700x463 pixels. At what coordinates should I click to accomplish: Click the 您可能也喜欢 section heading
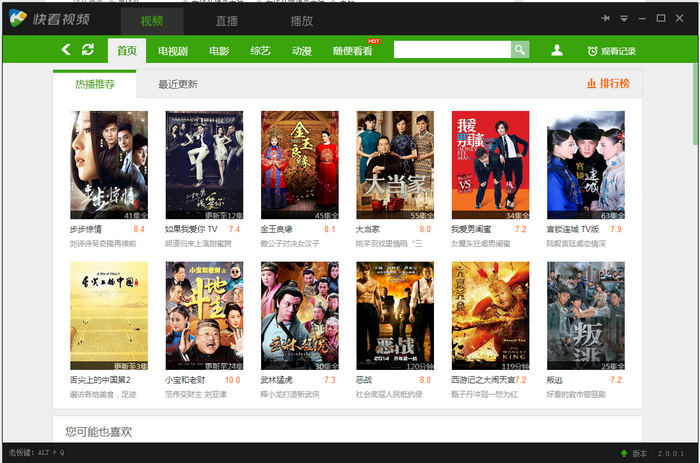99,432
